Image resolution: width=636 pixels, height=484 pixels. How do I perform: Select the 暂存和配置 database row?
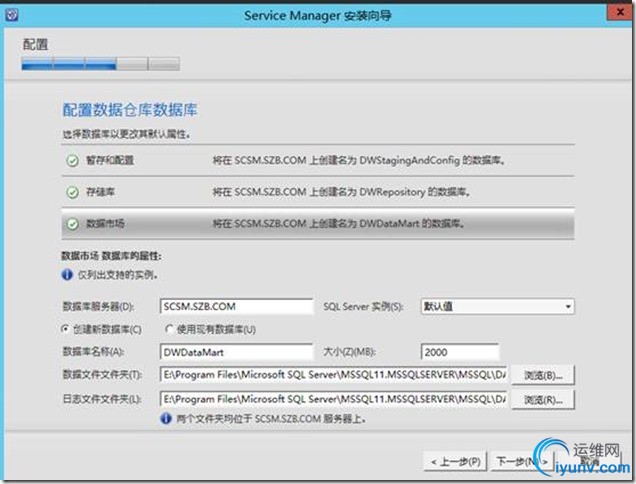point(318,161)
